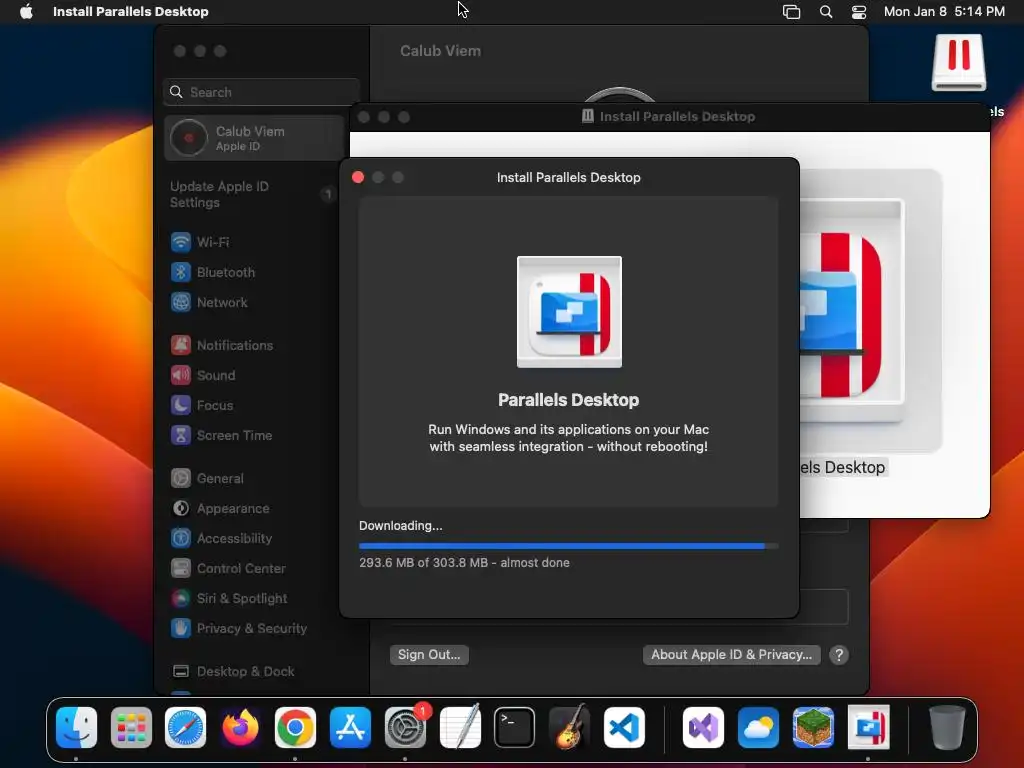Open Finder from the Dock

click(x=76, y=728)
